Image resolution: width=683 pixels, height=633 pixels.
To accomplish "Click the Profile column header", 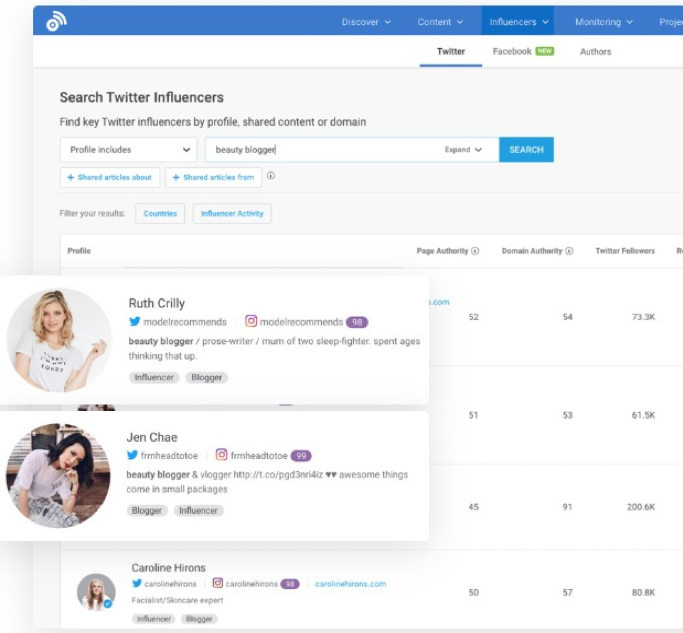I will [79, 251].
